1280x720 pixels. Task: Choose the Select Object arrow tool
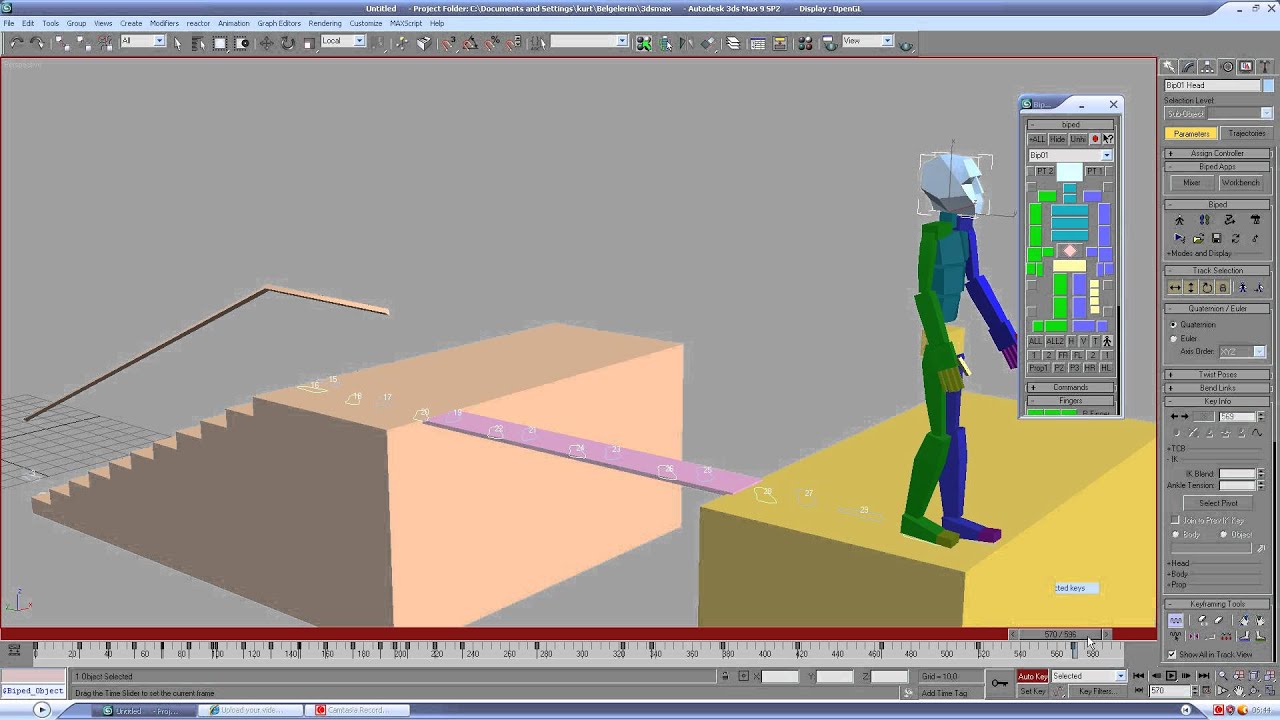177,42
